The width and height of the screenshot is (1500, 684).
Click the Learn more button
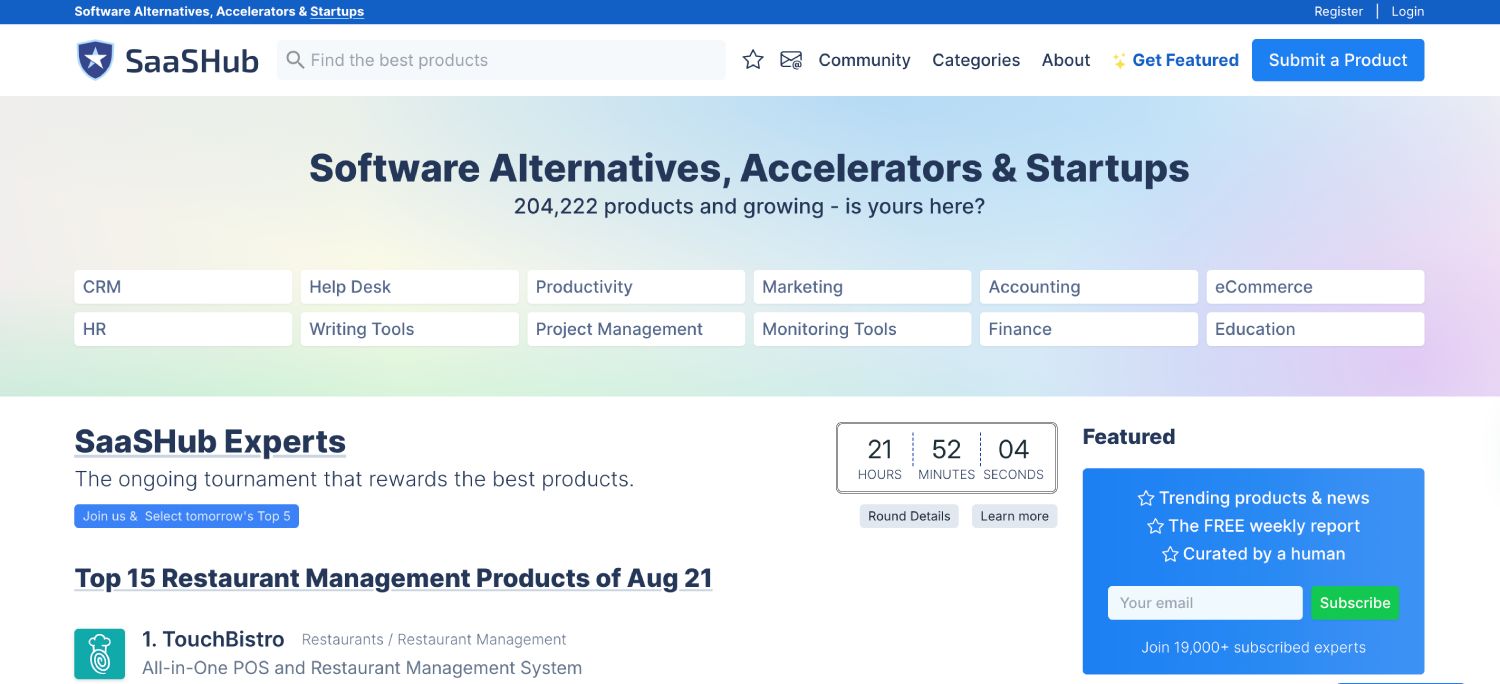click(1014, 516)
